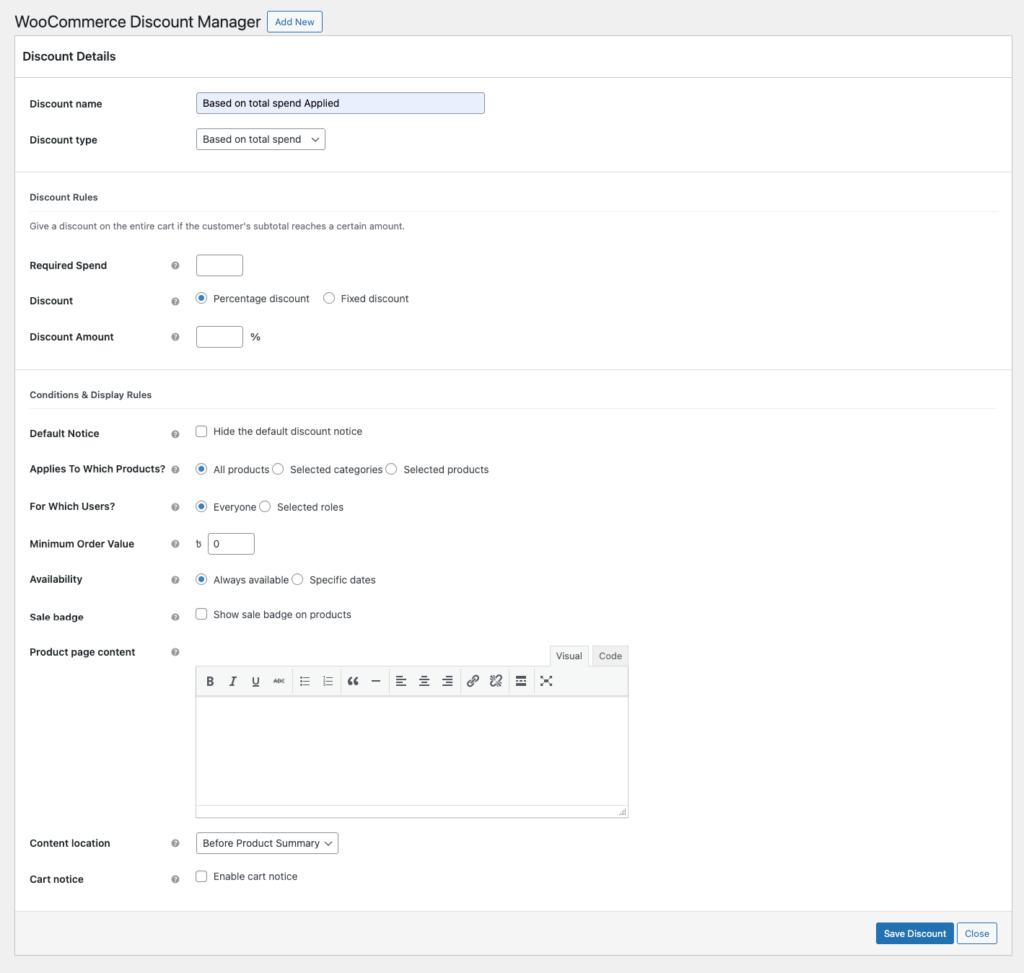Switch editor to Code tab
Viewport: 1024px width, 973px height.
coord(610,656)
